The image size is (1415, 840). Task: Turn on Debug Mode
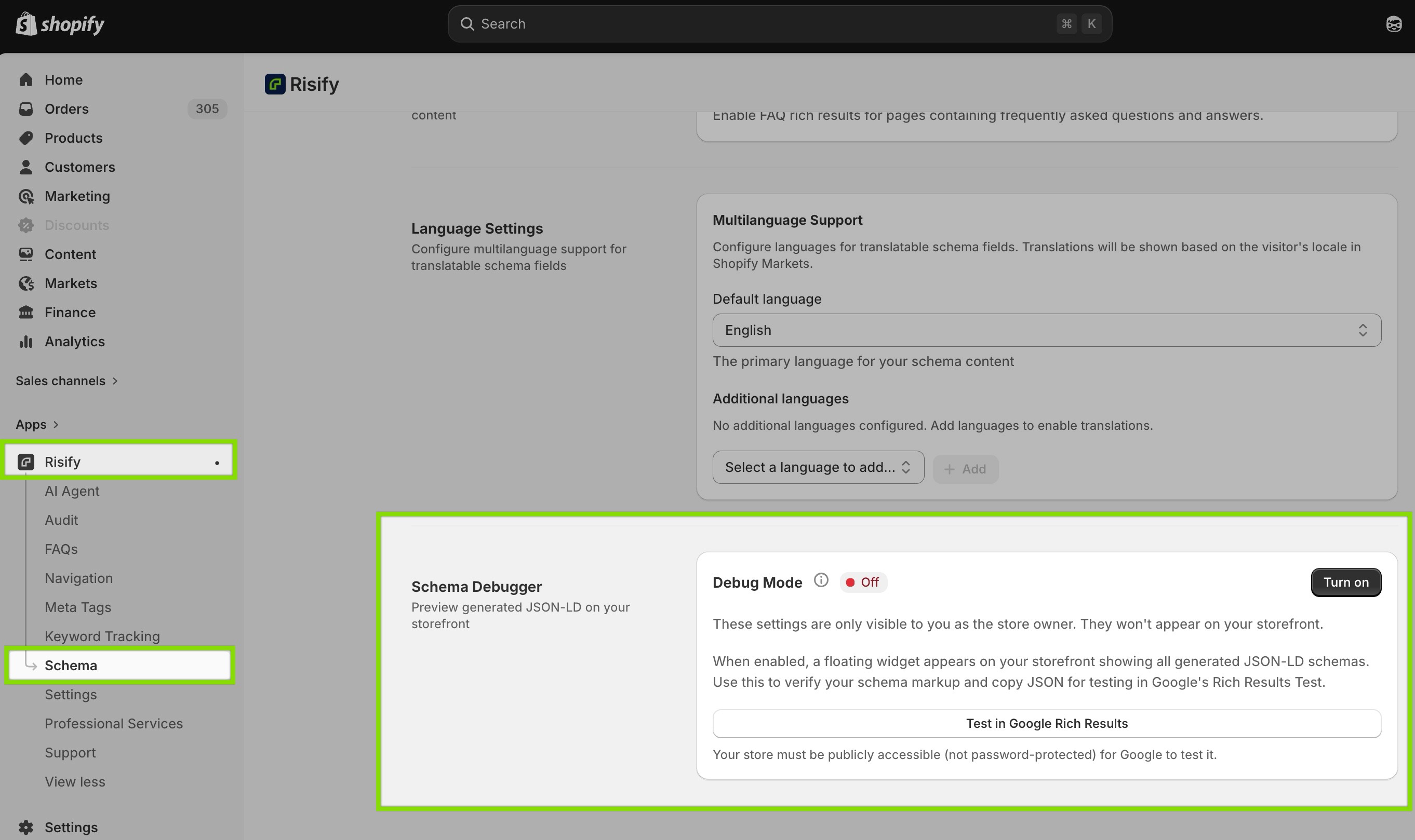tap(1345, 582)
